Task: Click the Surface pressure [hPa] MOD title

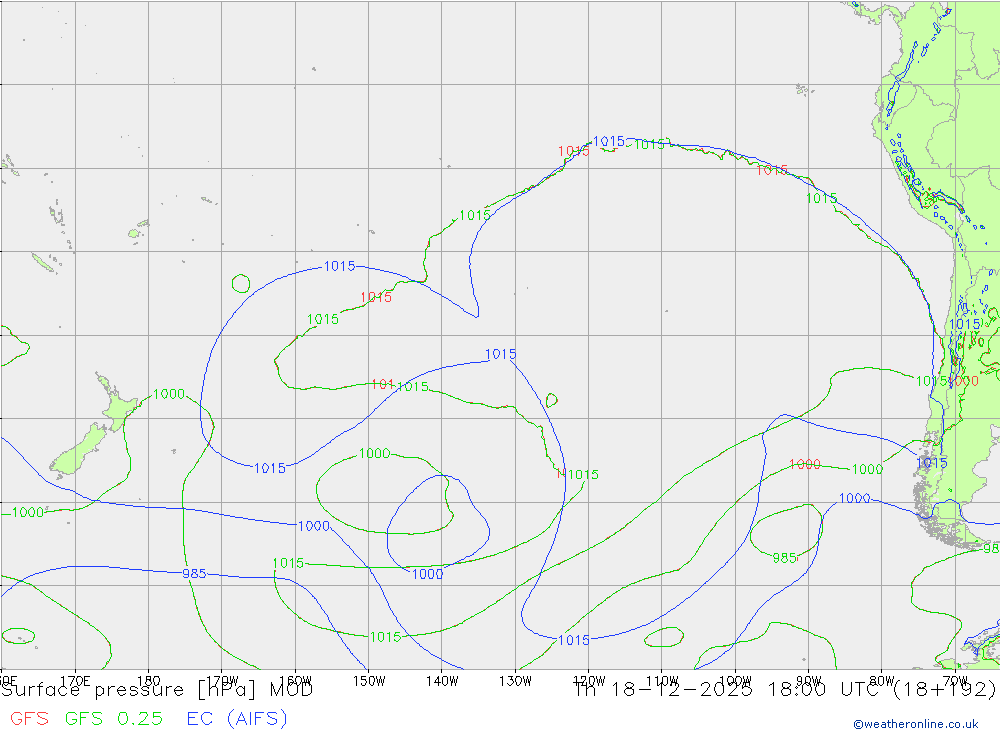Action: pyautogui.click(x=157, y=690)
